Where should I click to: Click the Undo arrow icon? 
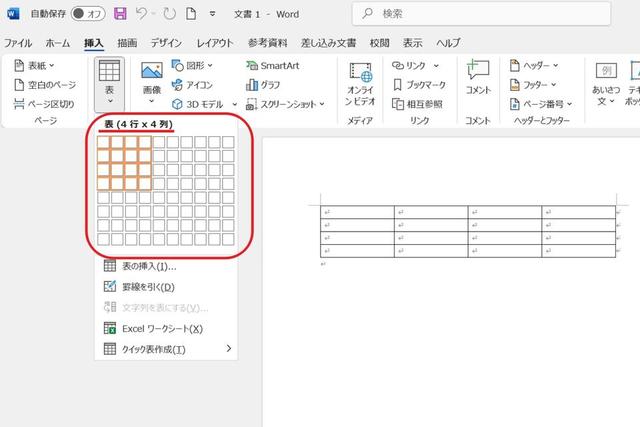tap(141, 14)
